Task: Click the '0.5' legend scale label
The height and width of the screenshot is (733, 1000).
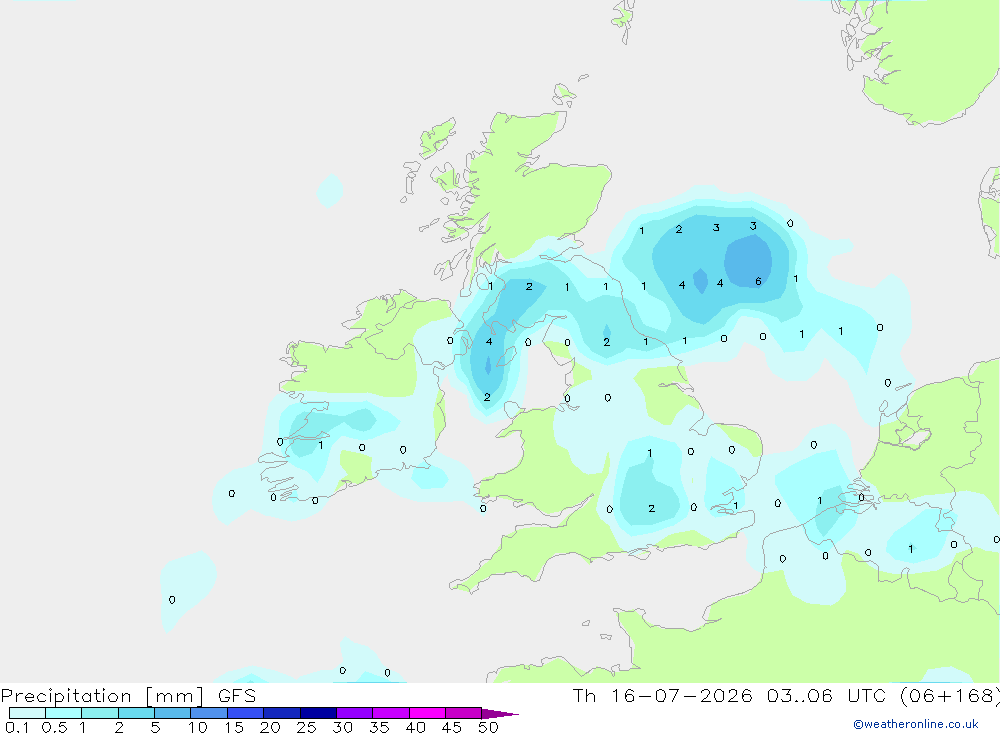Action: click(x=54, y=727)
